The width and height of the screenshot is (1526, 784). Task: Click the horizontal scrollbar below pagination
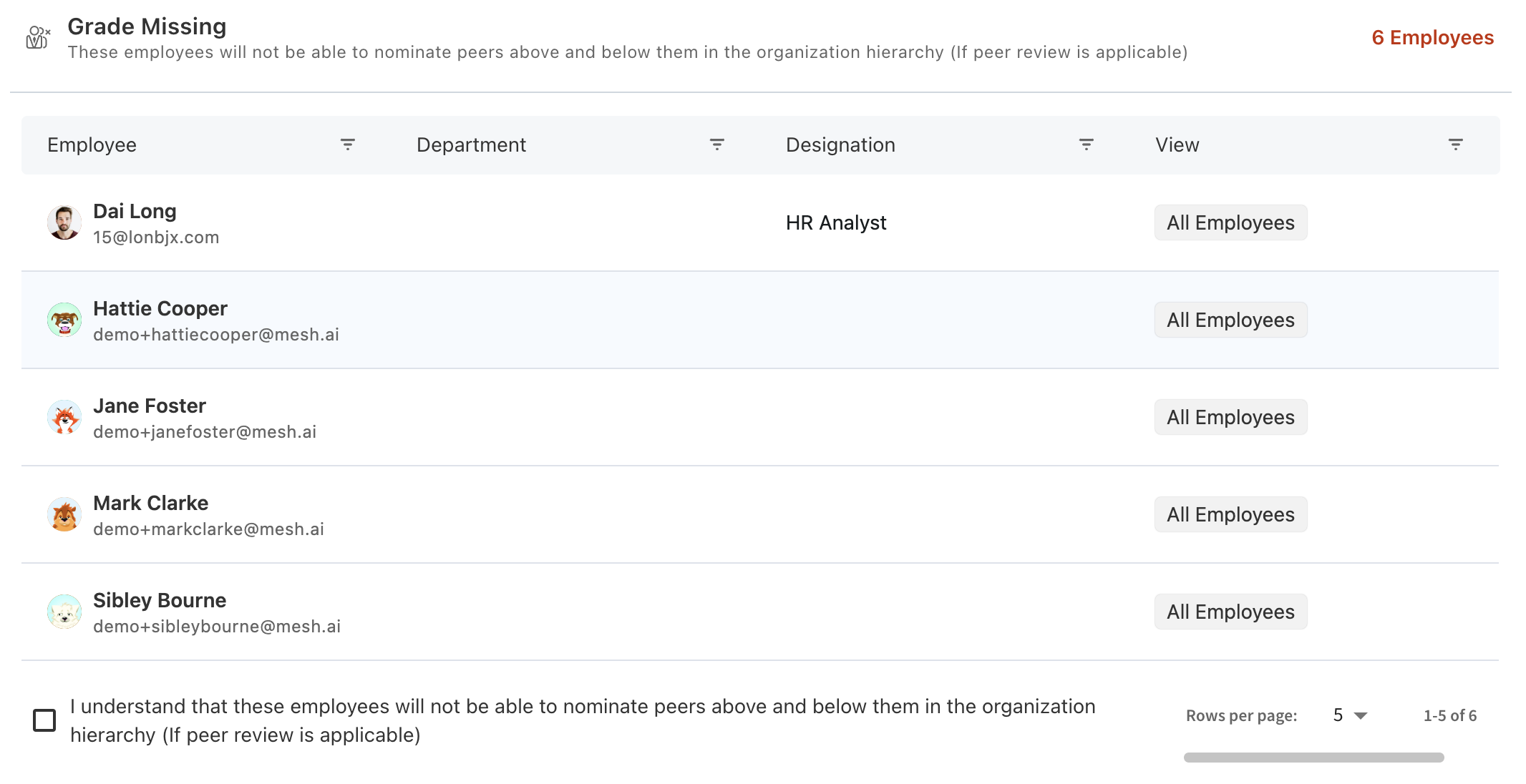(1313, 758)
